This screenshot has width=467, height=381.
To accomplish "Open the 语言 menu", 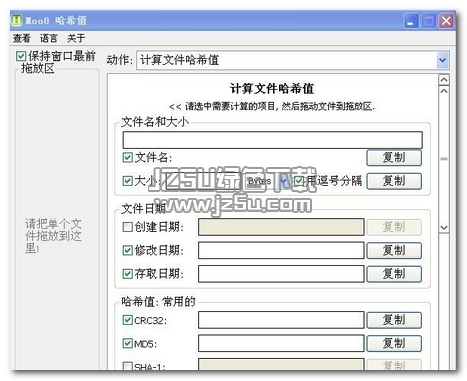I will (x=49, y=38).
